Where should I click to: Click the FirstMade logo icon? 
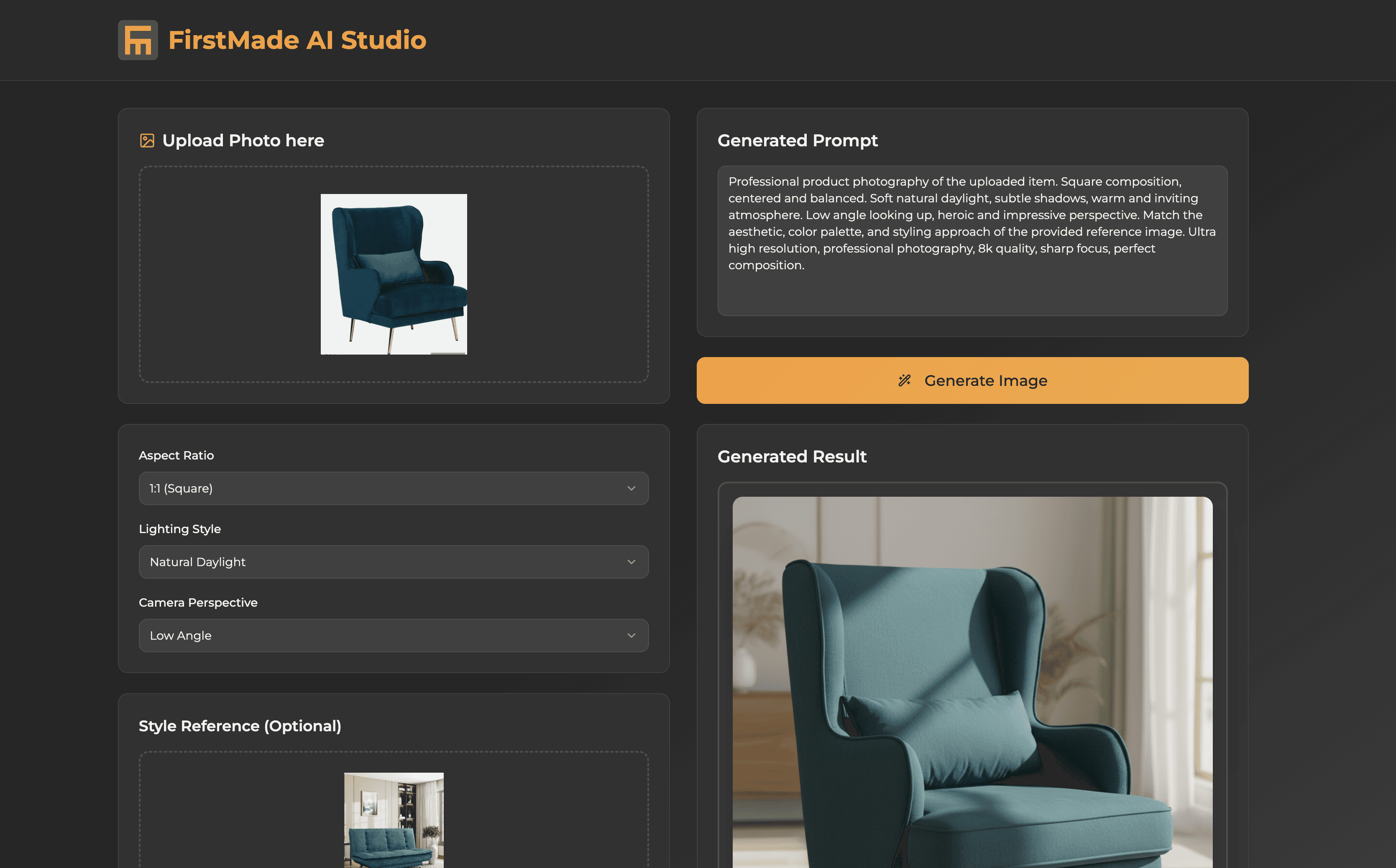[138, 40]
